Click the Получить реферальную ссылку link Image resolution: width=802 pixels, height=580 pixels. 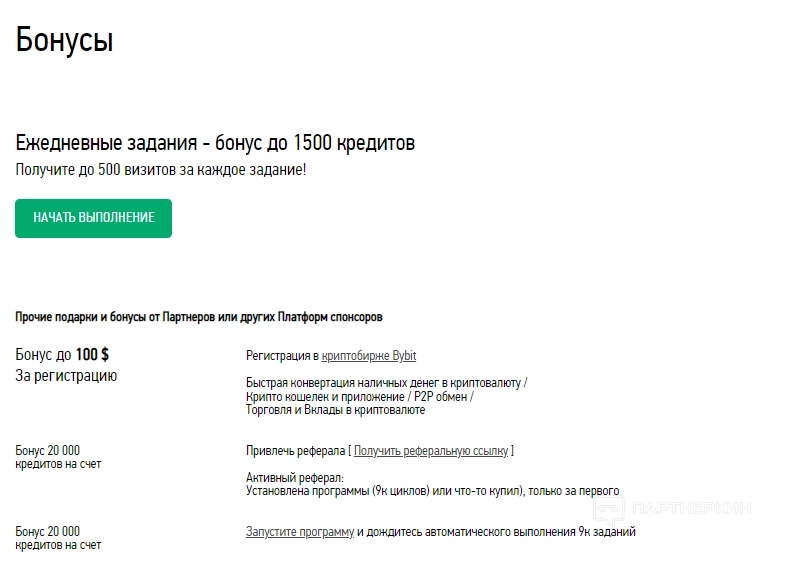tap(431, 451)
